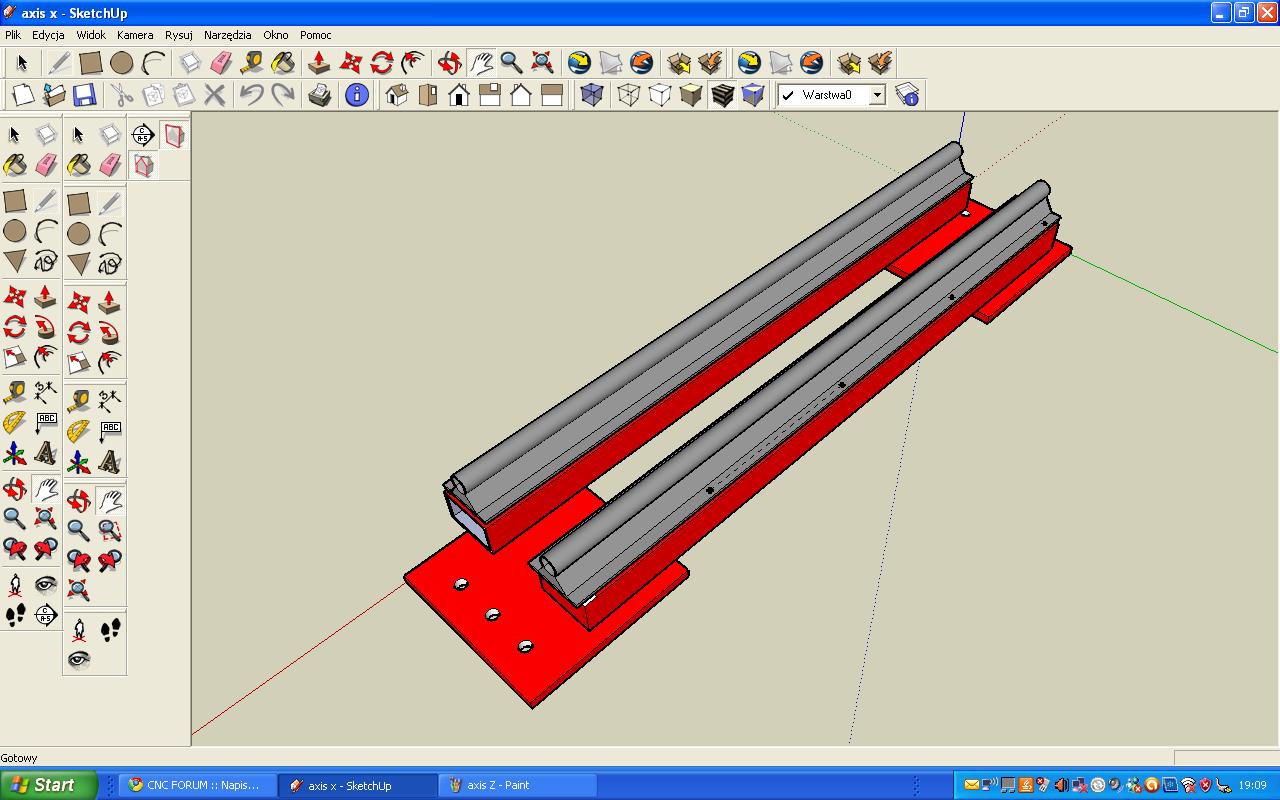Choose the Rotate tool in the top toolbar
Viewport: 1280px width, 800px height.
click(382, 63)
